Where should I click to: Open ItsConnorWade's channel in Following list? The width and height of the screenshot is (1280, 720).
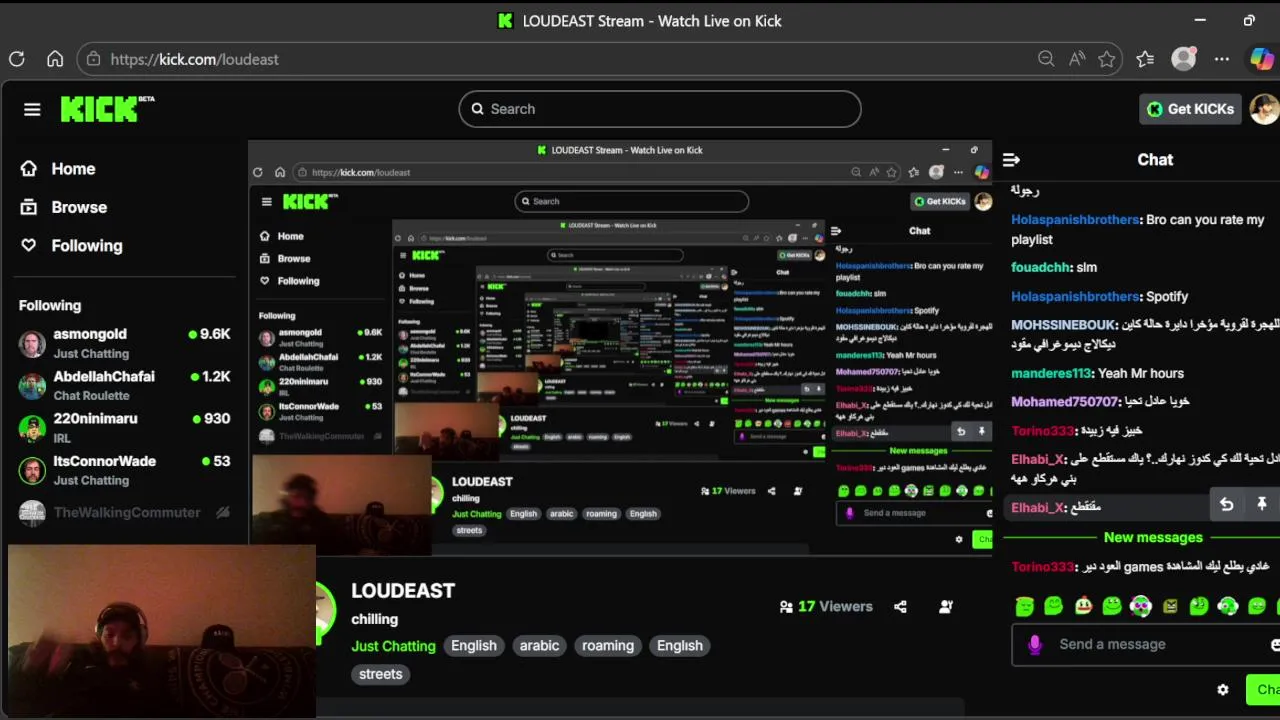125,470
